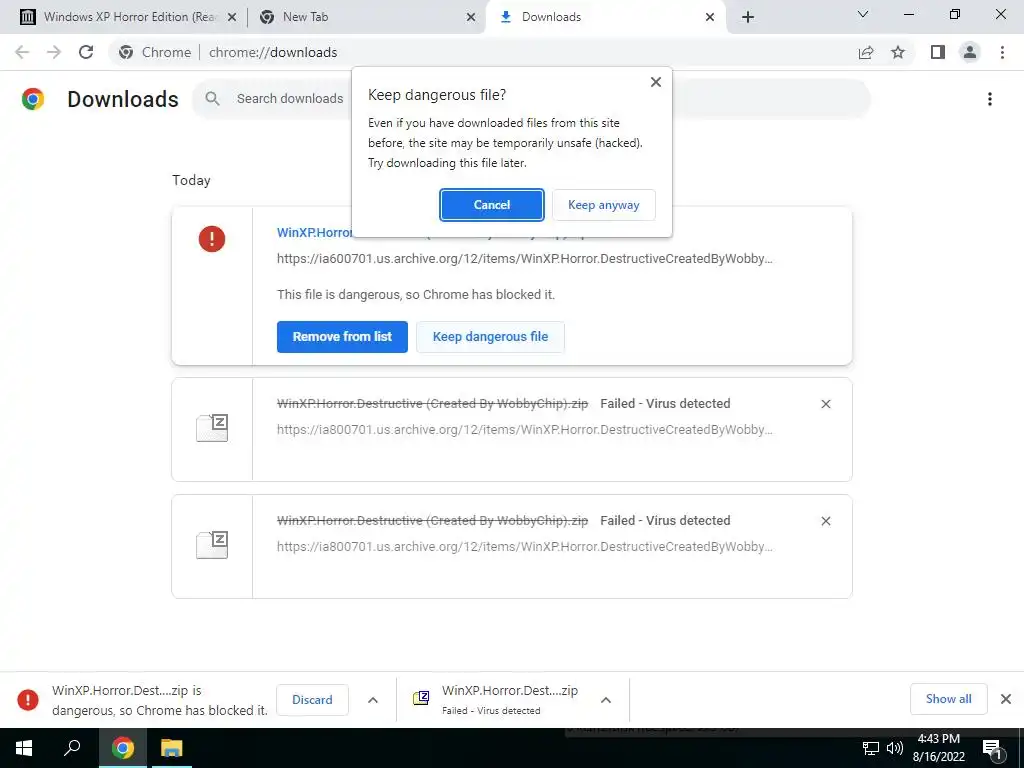Open the profile avatar menu
Image resolution: width=1024 pixels, height=768 pixels.
[970, 52]
